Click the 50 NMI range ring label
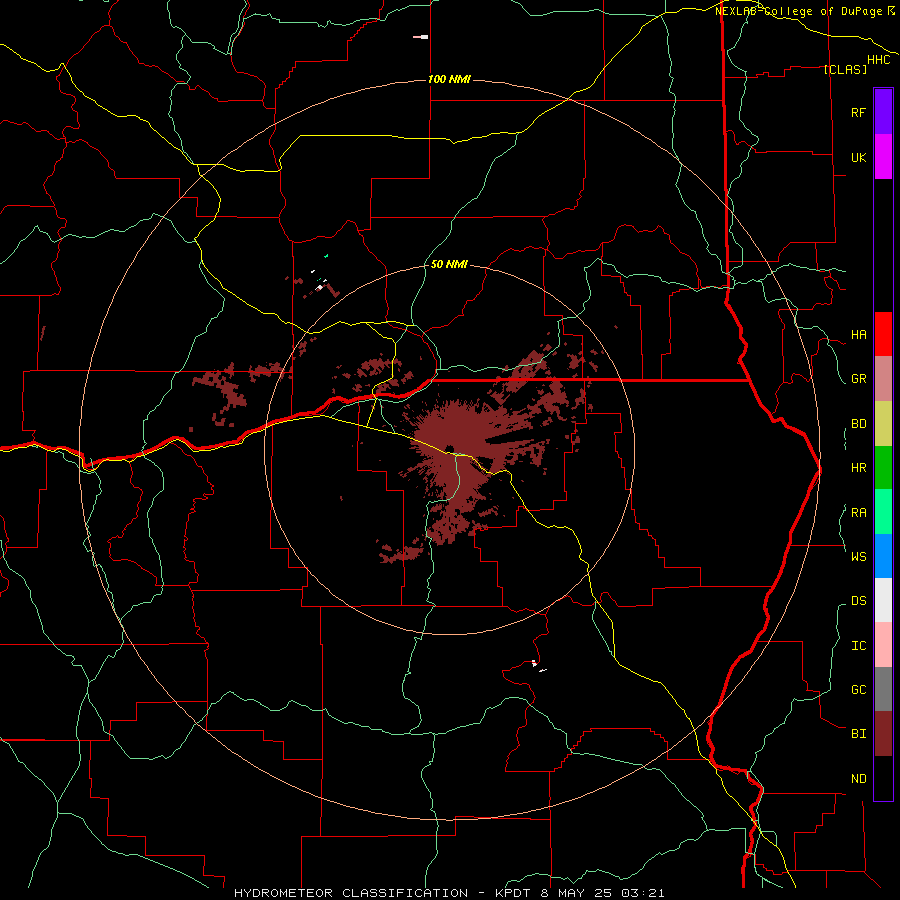This screenshot has width=900, height=900. tap(449, 264)
